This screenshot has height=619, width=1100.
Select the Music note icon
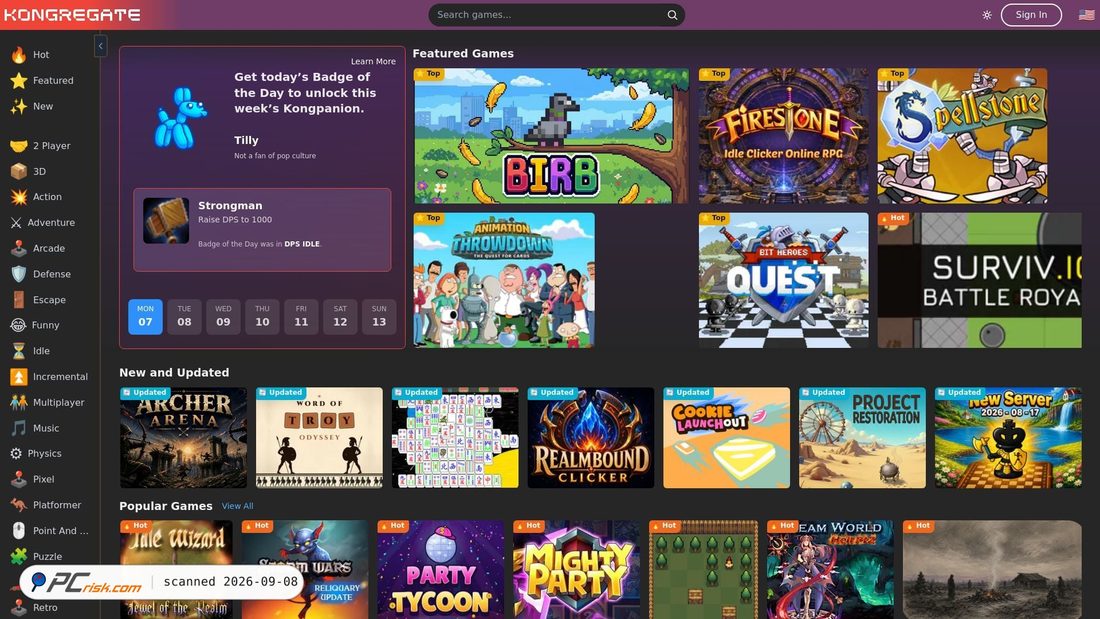[19, 428]
